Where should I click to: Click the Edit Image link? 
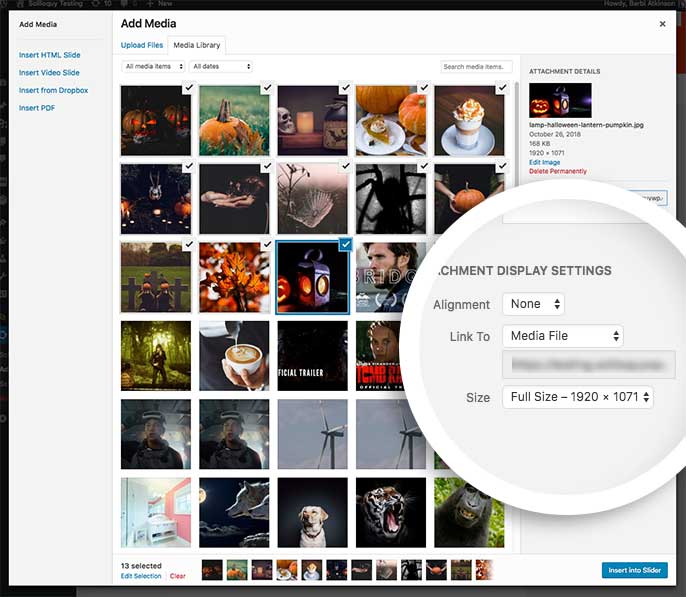click(x=544, y=162)
